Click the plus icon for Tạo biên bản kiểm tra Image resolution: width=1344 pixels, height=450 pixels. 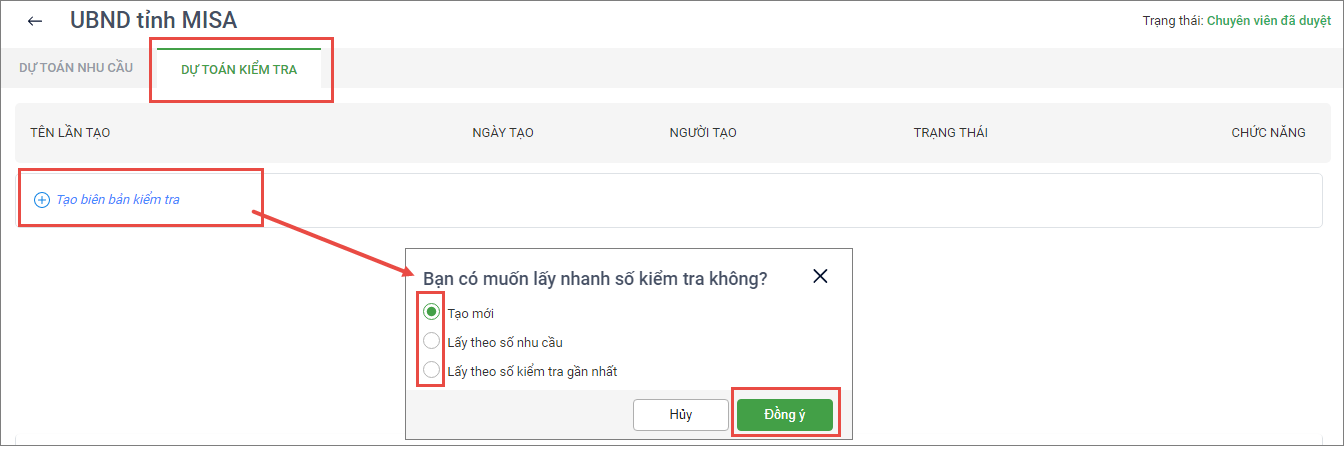(x=42, y=200)
